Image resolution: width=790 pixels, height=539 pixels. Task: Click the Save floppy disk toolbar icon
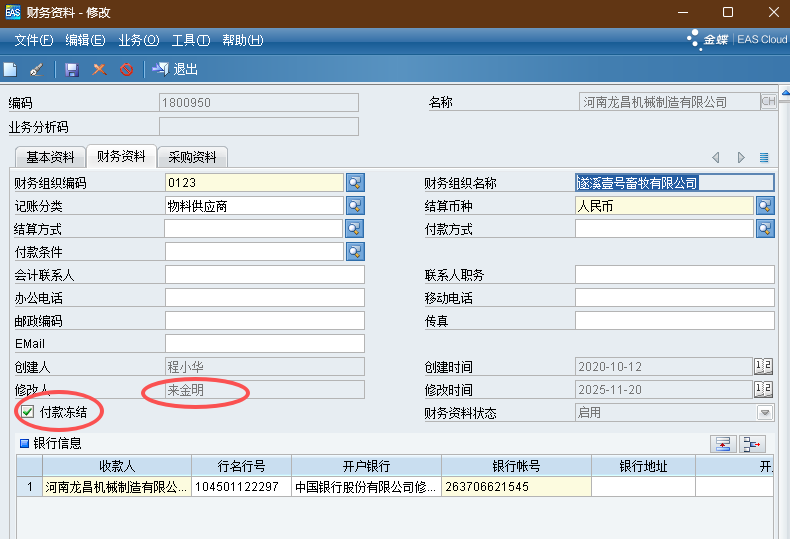coord(72,70)
